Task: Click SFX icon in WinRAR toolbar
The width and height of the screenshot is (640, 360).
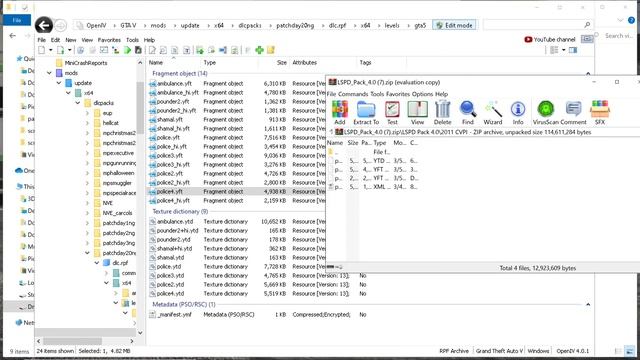Action: point(600,113)
